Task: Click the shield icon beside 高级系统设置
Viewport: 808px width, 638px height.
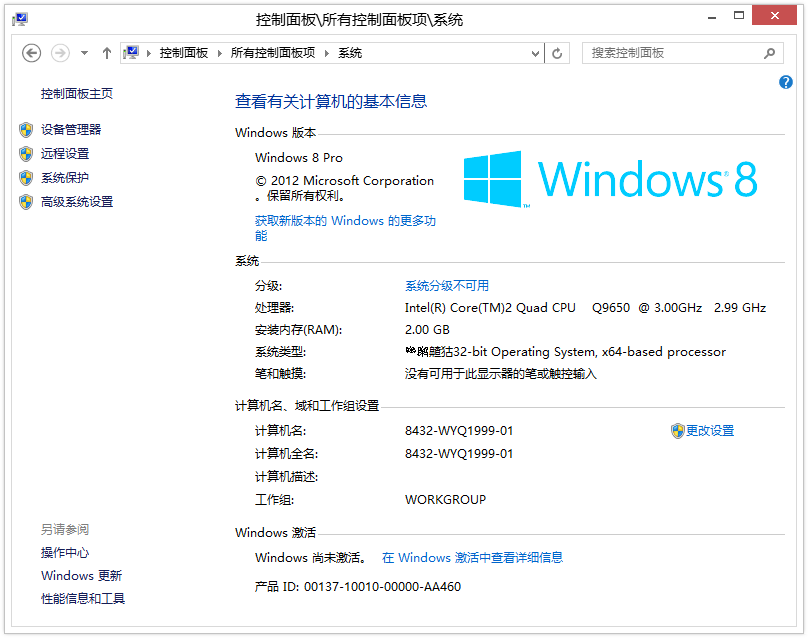Action: [26, 202]
